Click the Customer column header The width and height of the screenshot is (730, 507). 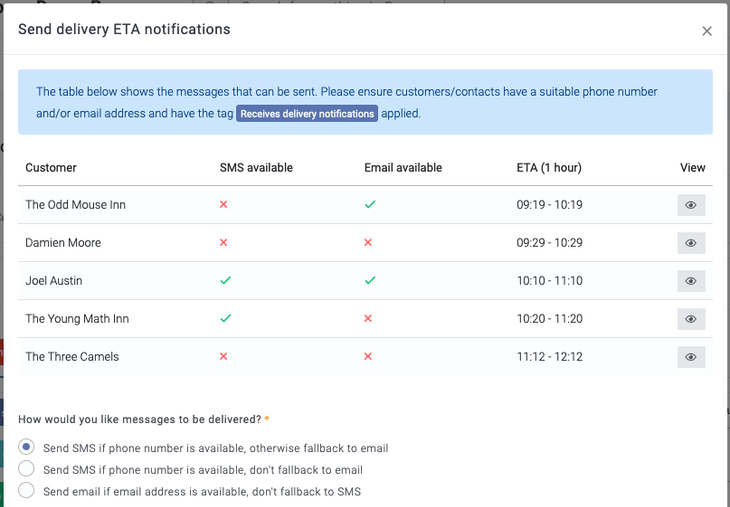pyautogui.click(x=51, y=168)
